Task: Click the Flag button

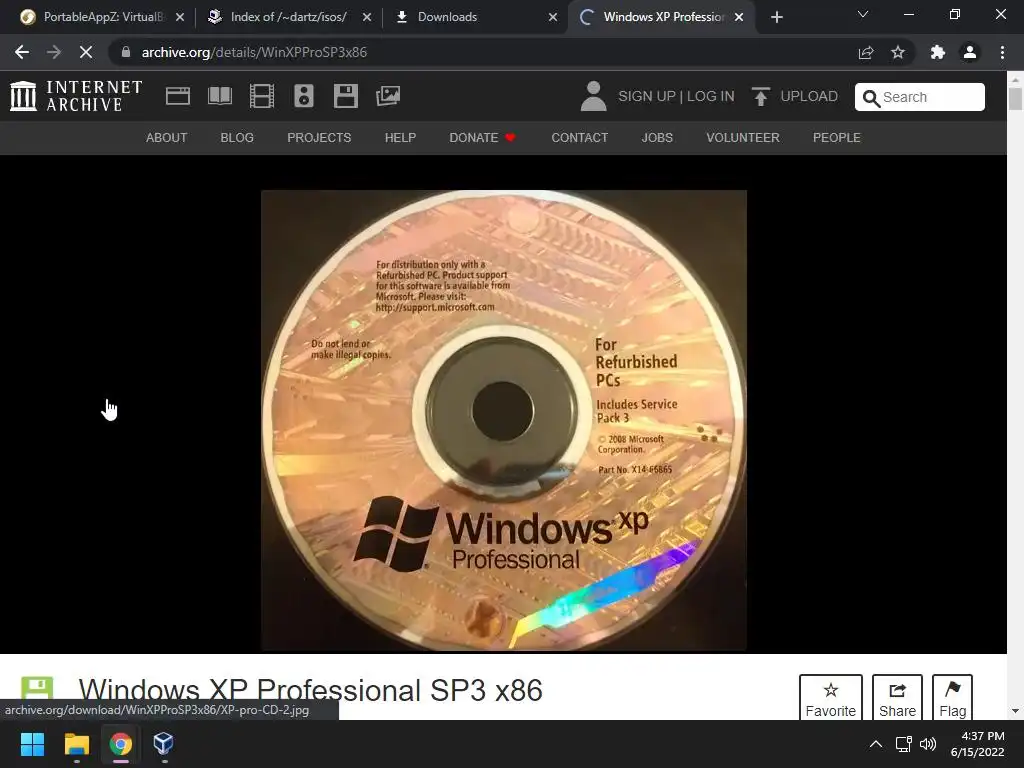Action: [952, 697]
